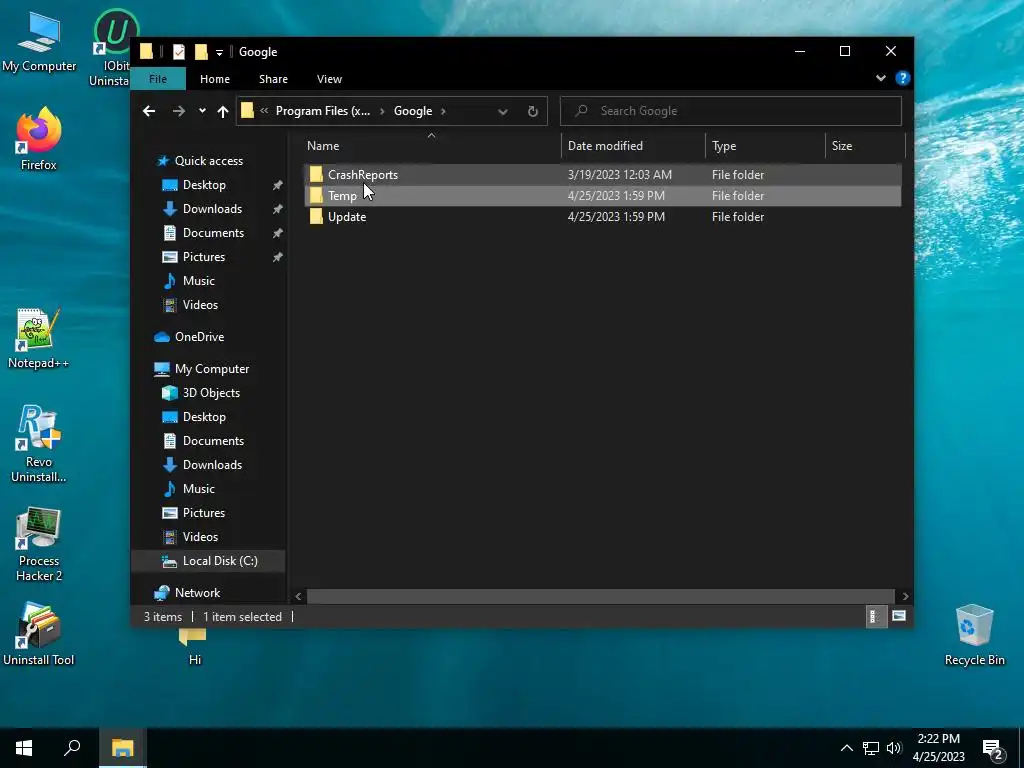Image resolution: width=1024 pixels, height=768 pixels.
Task: Refresh the Google folder view
Action: [533, 111]
